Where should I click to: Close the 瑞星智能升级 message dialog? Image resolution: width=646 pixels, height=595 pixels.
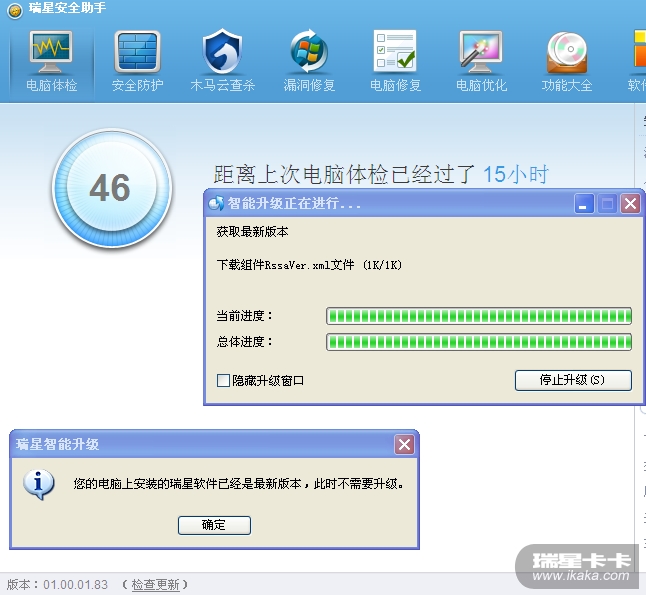pyautogui.click(x=404, y=444)
